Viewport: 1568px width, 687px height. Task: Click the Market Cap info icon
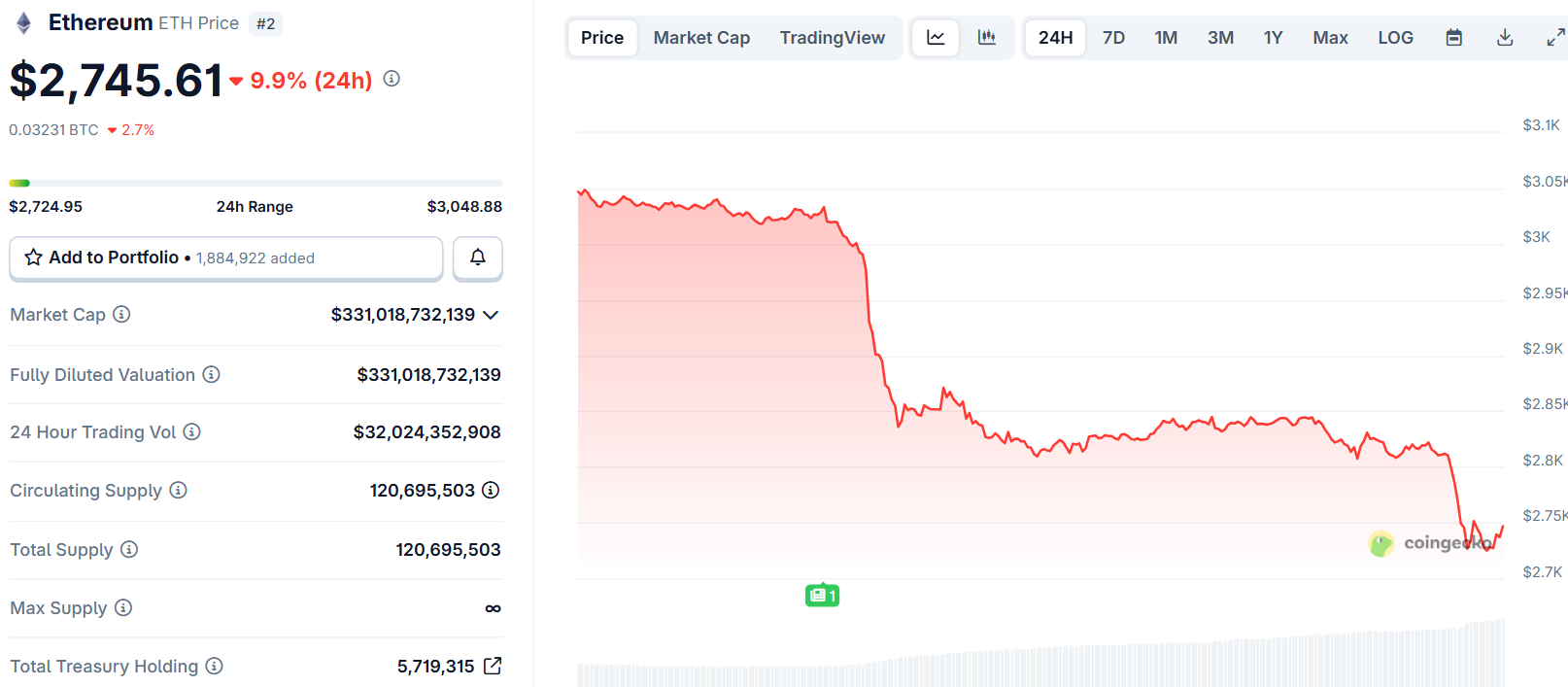pyautogui.click(x=121, y=314)
